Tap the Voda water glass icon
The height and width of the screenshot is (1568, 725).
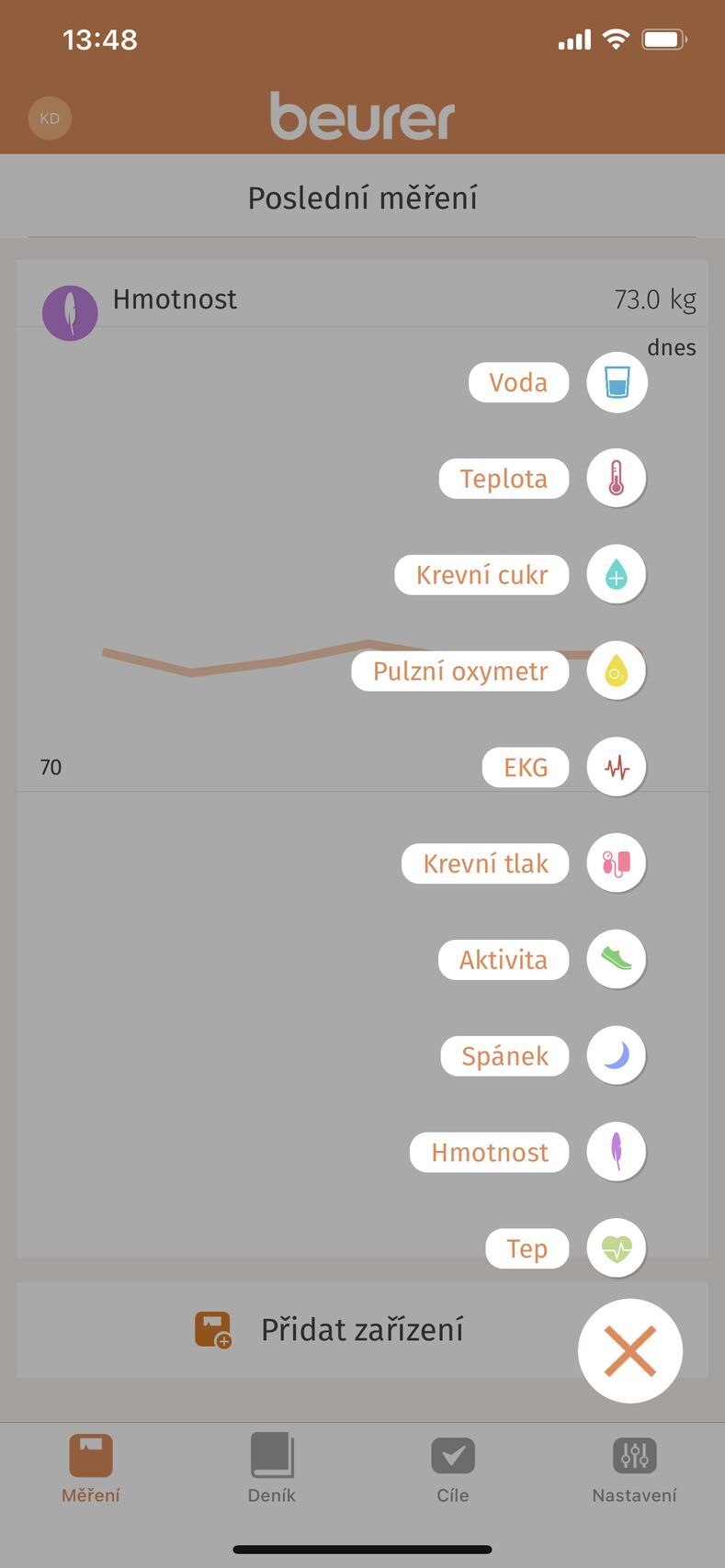pos(617,382)
